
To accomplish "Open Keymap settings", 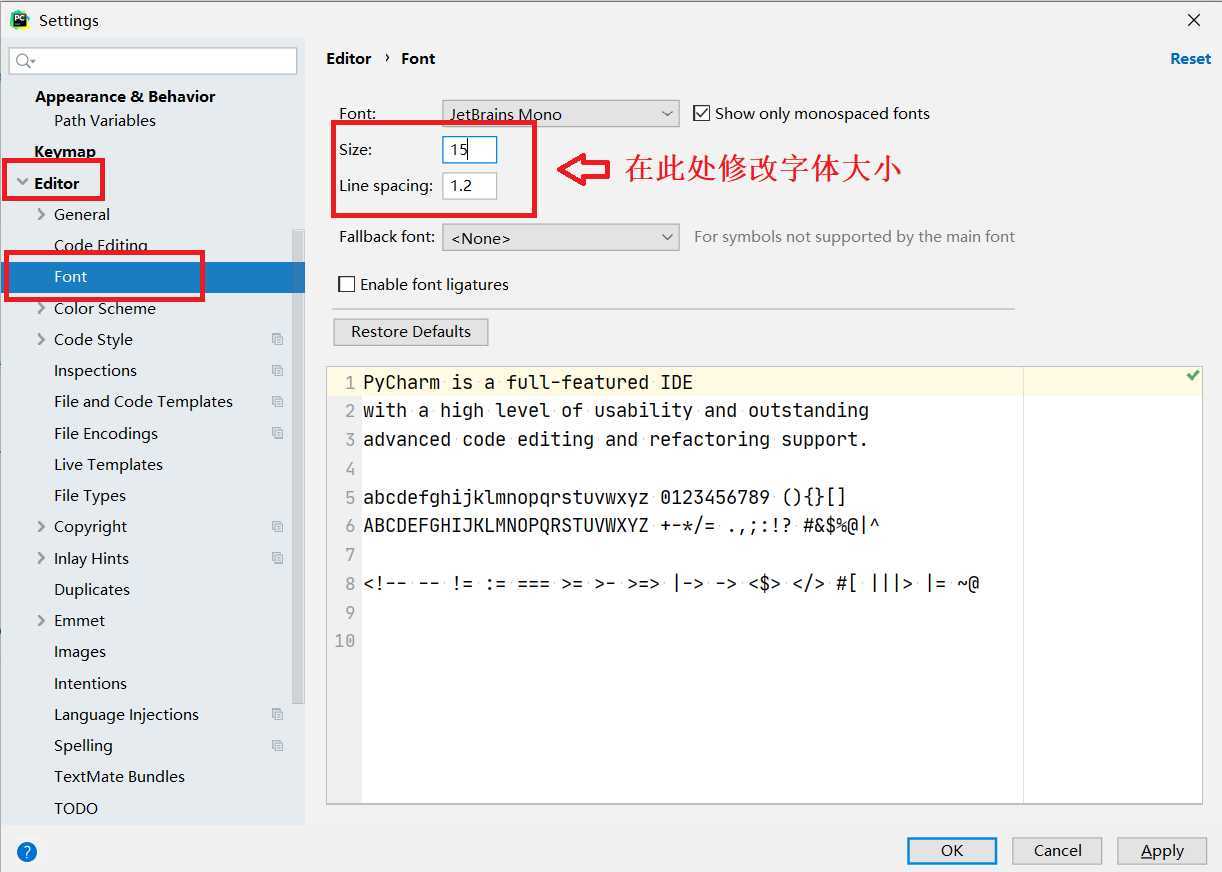I will (65, 152).
